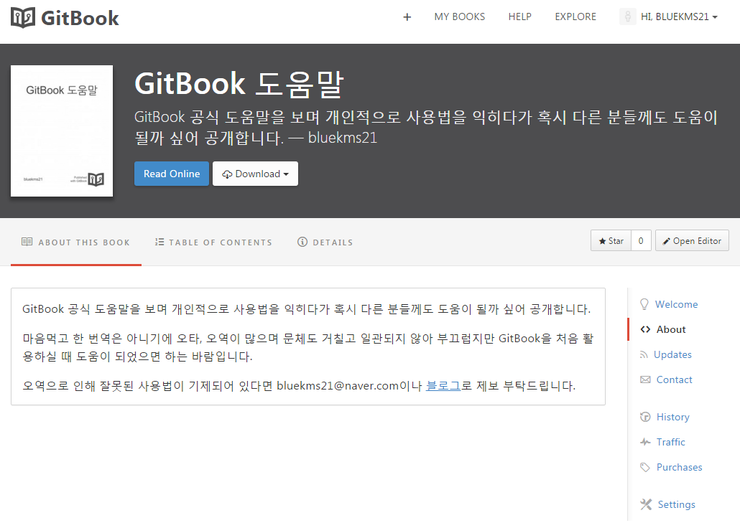Click the small GitBook logo on the cover
Viewport: 740px width, 528px height.
[x=96, y=179]
